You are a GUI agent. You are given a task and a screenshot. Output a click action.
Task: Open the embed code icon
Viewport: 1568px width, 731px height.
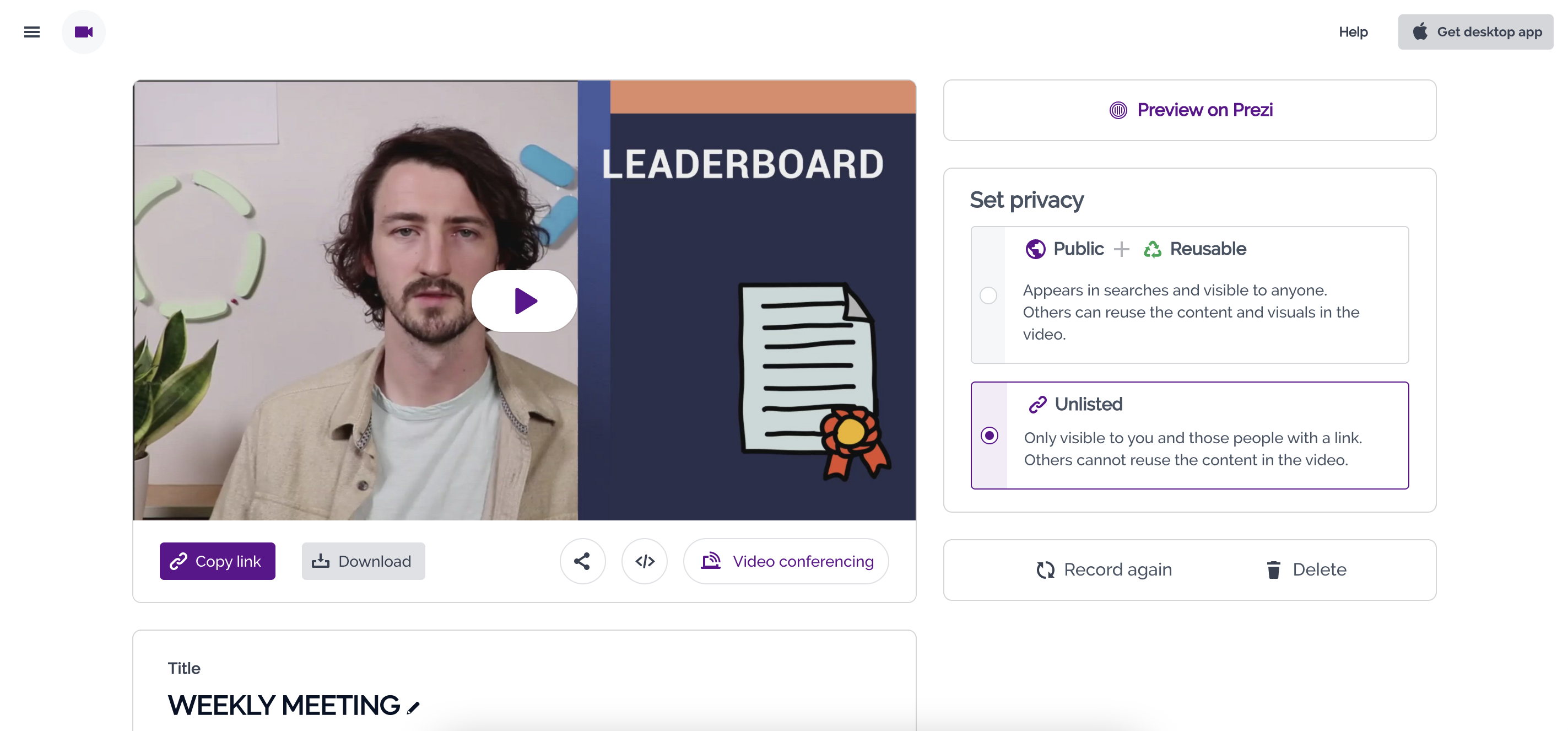click(645, 561)
